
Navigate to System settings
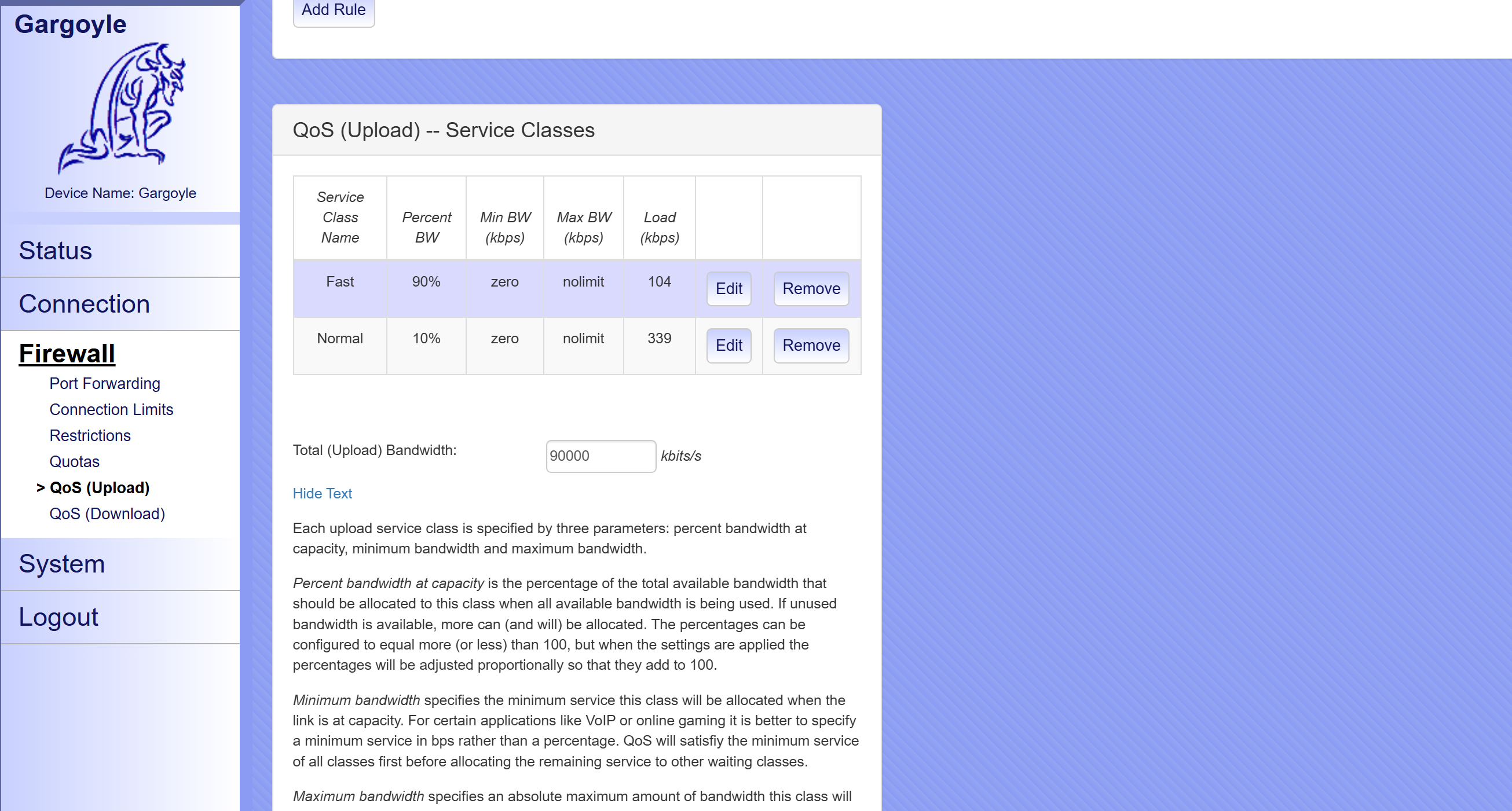click(x=62, y=563)
